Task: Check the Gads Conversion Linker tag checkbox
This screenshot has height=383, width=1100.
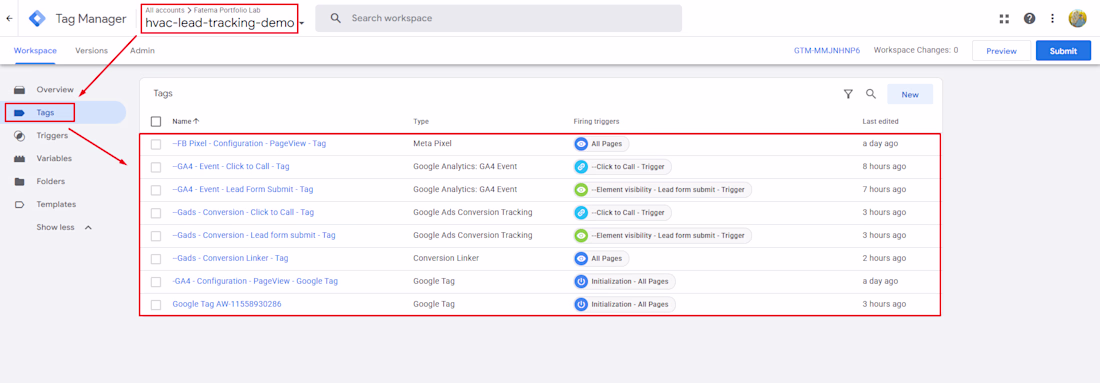Action: click(156, 258)
